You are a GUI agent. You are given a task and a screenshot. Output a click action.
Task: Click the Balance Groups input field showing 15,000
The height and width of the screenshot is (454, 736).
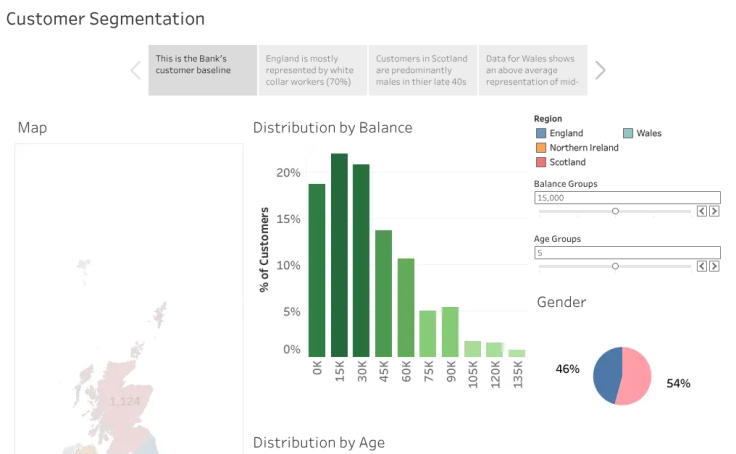pyautogui.click(x=627, y=198)
